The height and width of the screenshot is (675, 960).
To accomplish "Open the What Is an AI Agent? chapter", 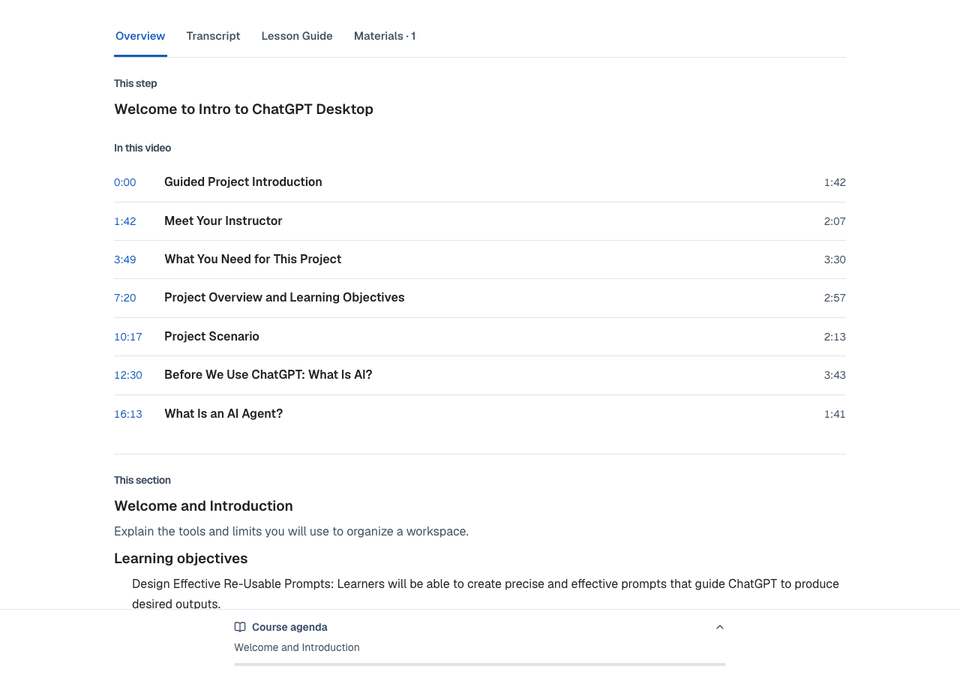I will 223,414.
